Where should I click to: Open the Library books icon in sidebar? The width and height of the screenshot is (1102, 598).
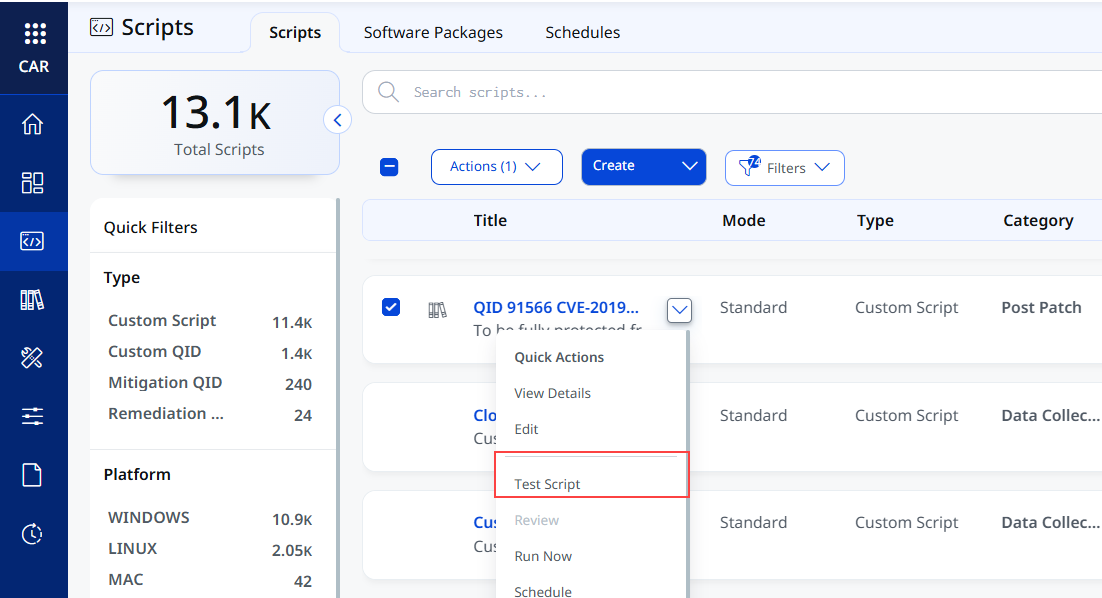pos(32,300)
